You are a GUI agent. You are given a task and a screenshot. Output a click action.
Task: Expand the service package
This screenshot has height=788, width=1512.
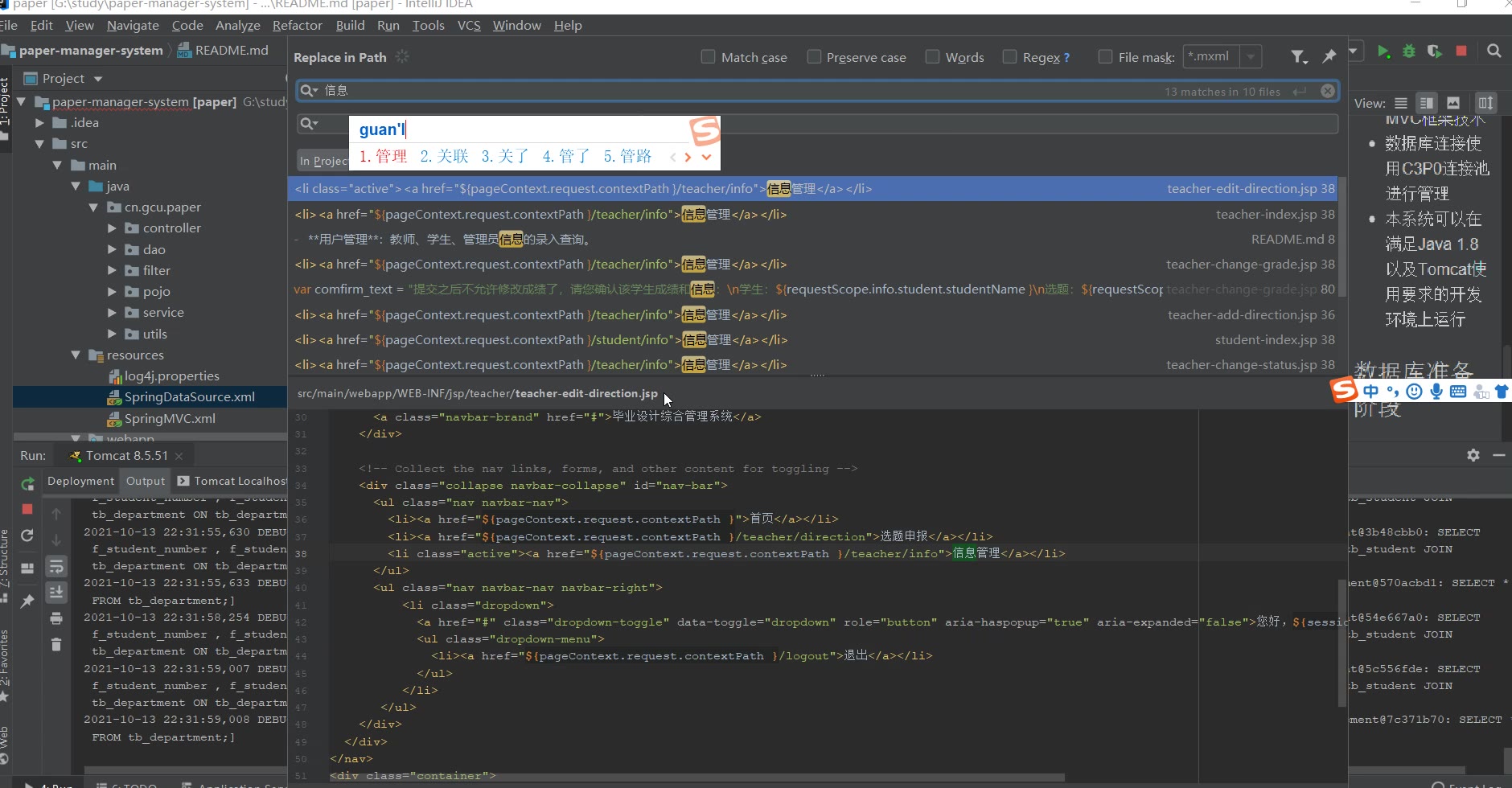(x=112, y=313)
